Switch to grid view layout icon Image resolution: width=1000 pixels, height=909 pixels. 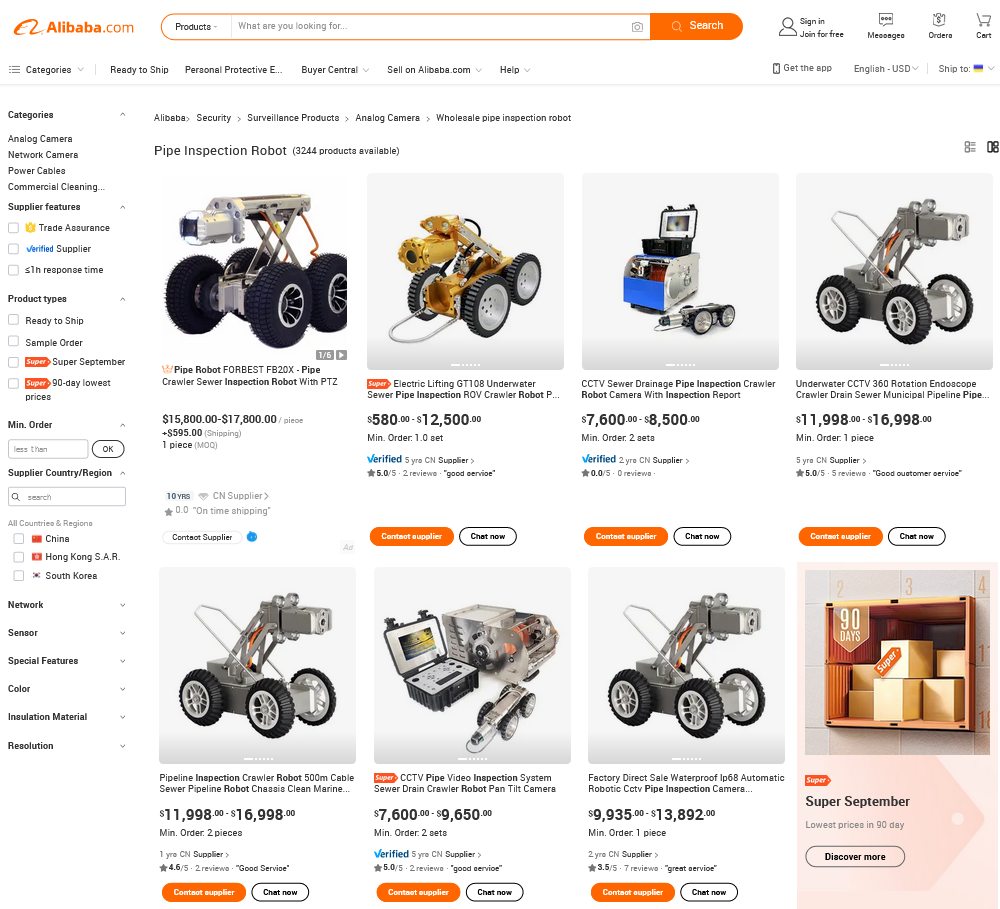992,147
